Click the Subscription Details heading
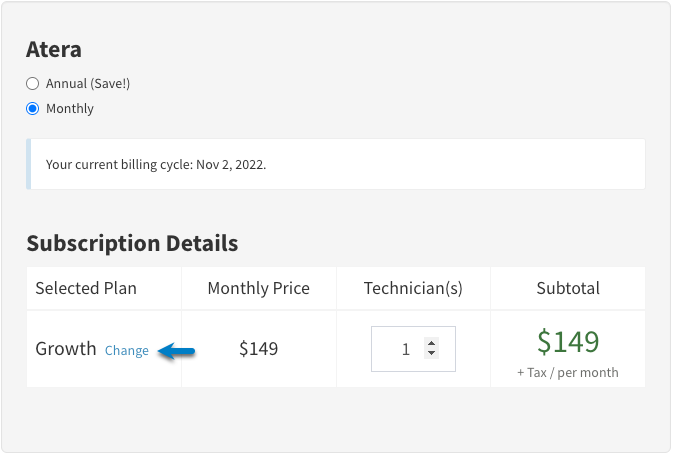674x453 pixels. tap(132, 243)
